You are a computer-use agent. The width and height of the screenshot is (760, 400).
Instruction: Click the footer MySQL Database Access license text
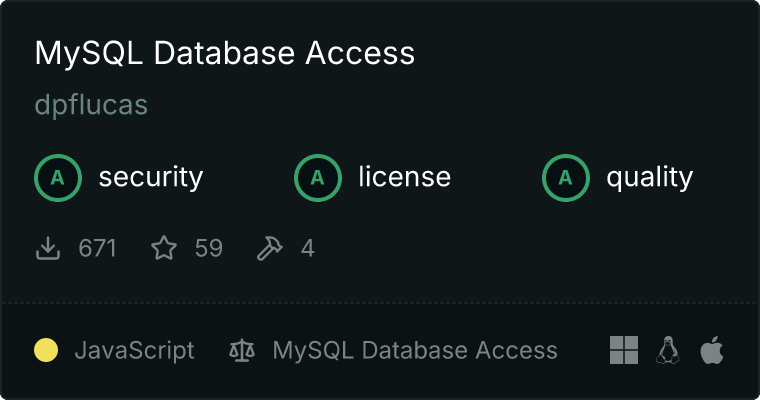pos(415,350)
